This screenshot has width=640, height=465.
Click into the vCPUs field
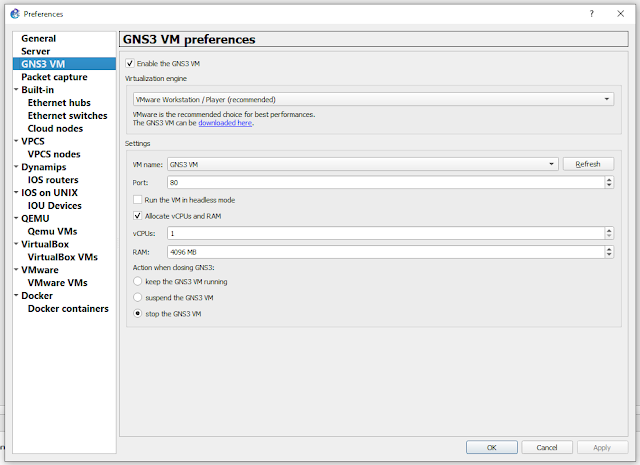(386, 233)
